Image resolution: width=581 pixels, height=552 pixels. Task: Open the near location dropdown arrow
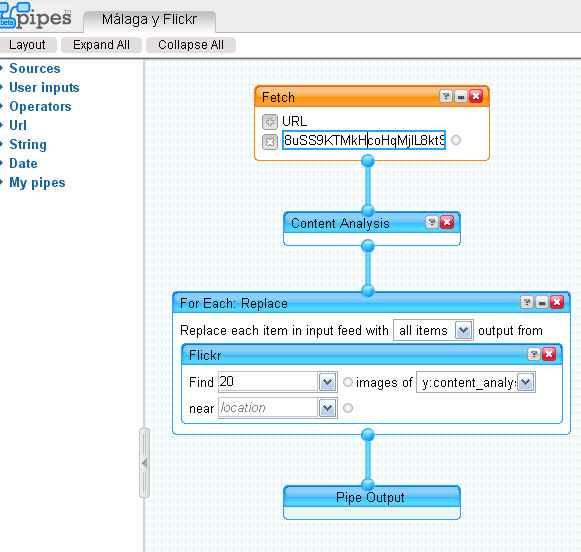coord(327,408)
